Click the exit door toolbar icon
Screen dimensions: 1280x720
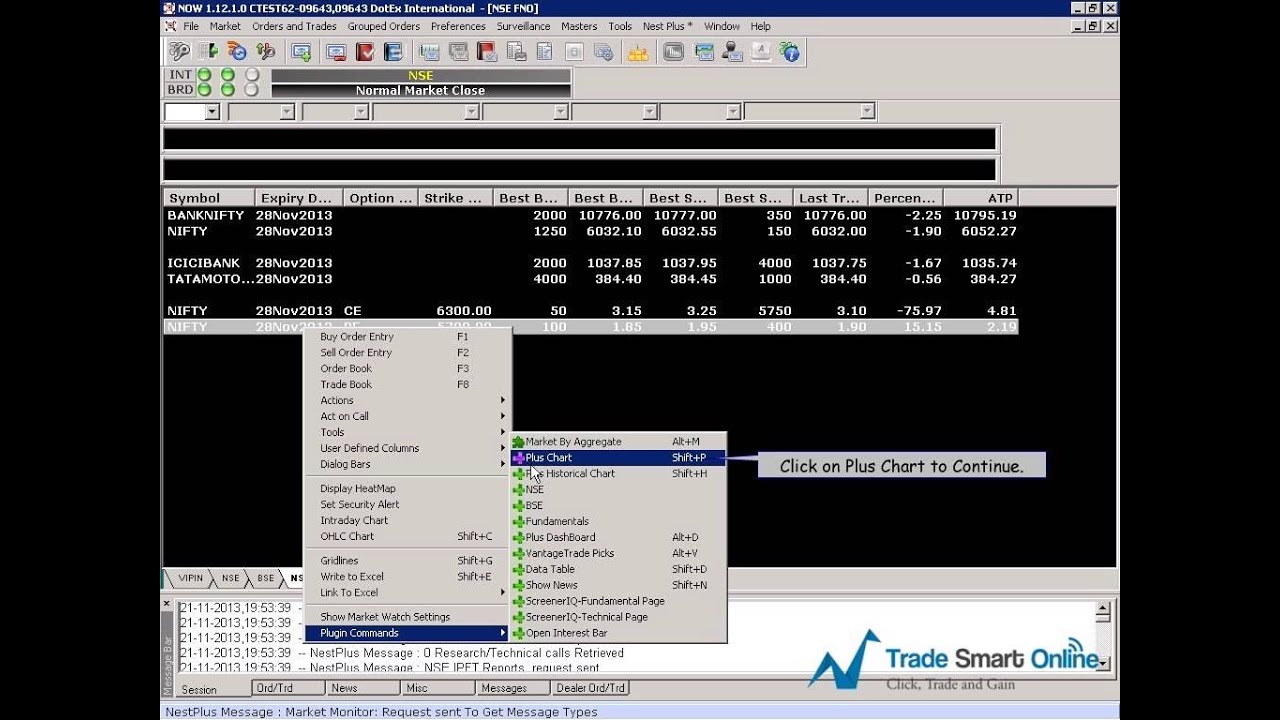tap(209, 51)
